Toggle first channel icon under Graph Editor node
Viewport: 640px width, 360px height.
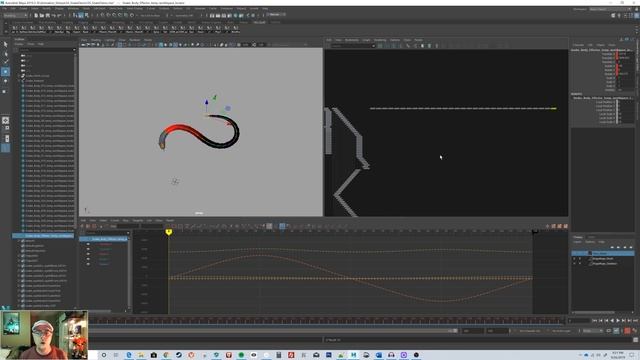pos(88,244)
